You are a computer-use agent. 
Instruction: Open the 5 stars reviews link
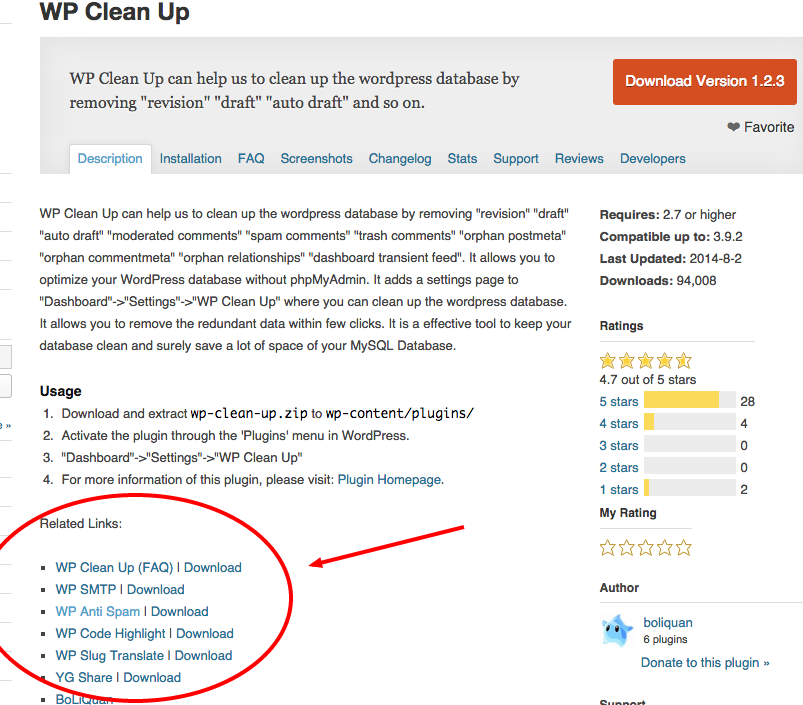point(618,401)
